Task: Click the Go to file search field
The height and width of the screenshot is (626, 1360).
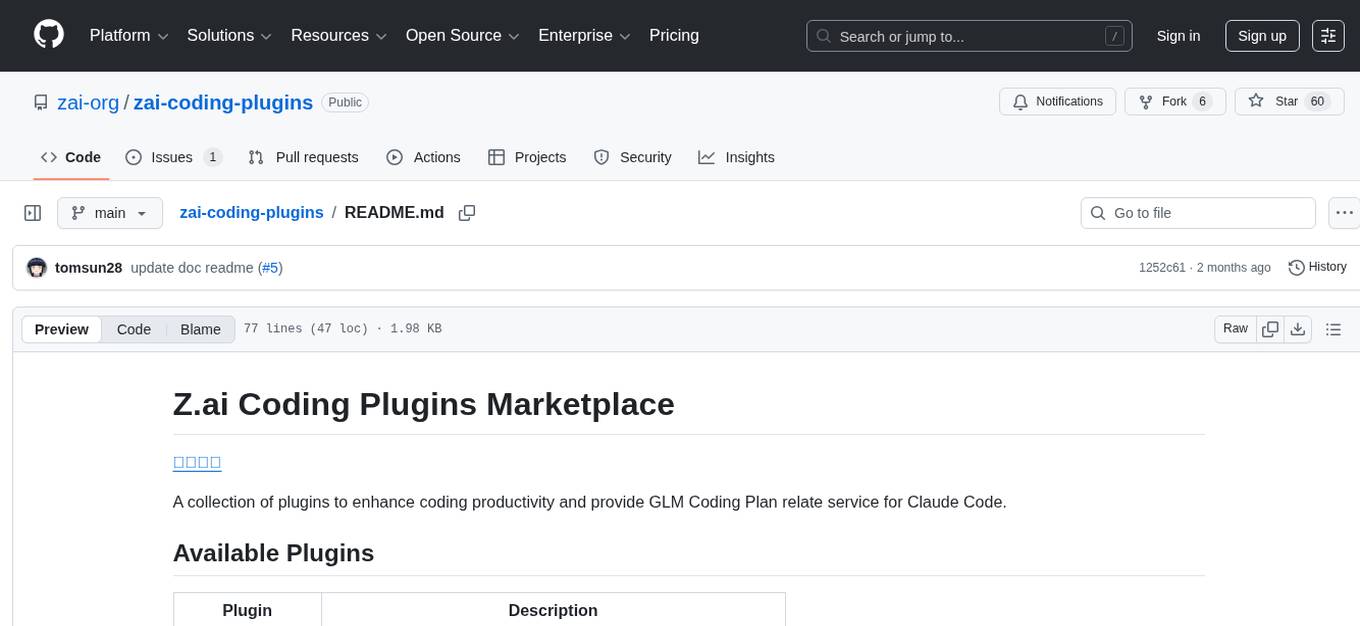Action: 1197,212
